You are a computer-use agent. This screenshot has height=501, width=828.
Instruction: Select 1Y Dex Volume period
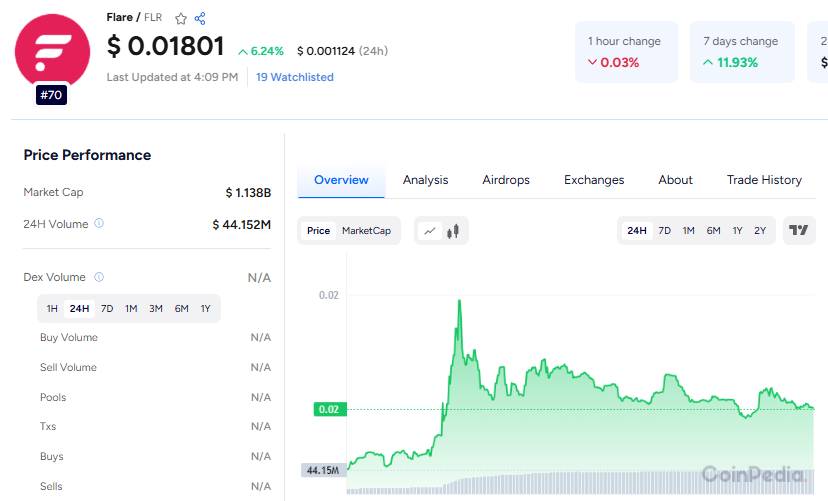tap(205, 308)
